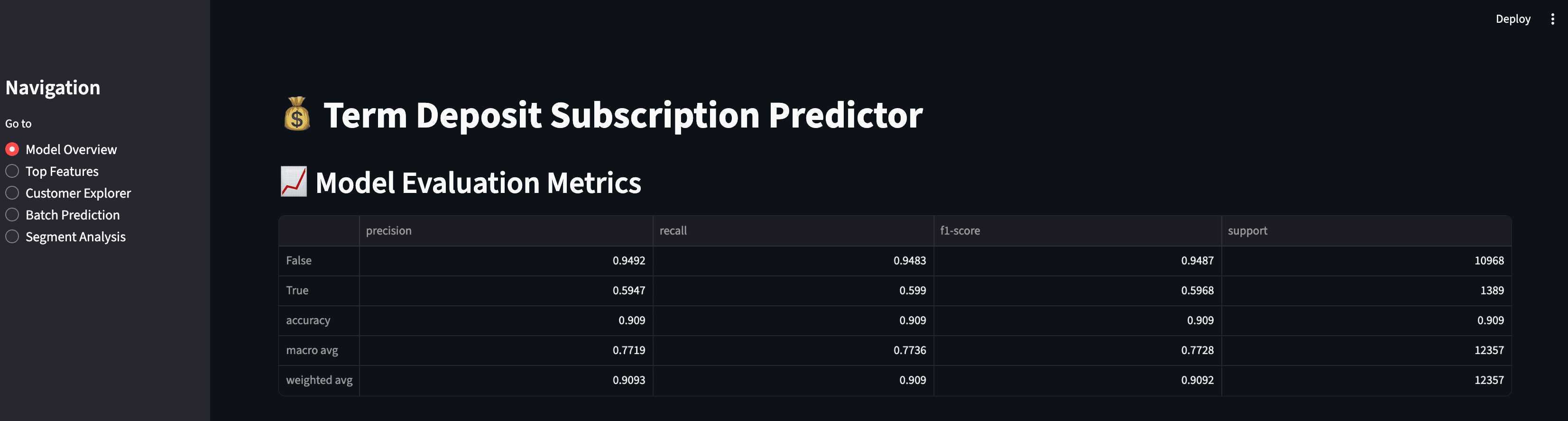The height and width of the screenshot is (421, 1568).
Task: Click the support column header
Action: [x=1366, y=230]
